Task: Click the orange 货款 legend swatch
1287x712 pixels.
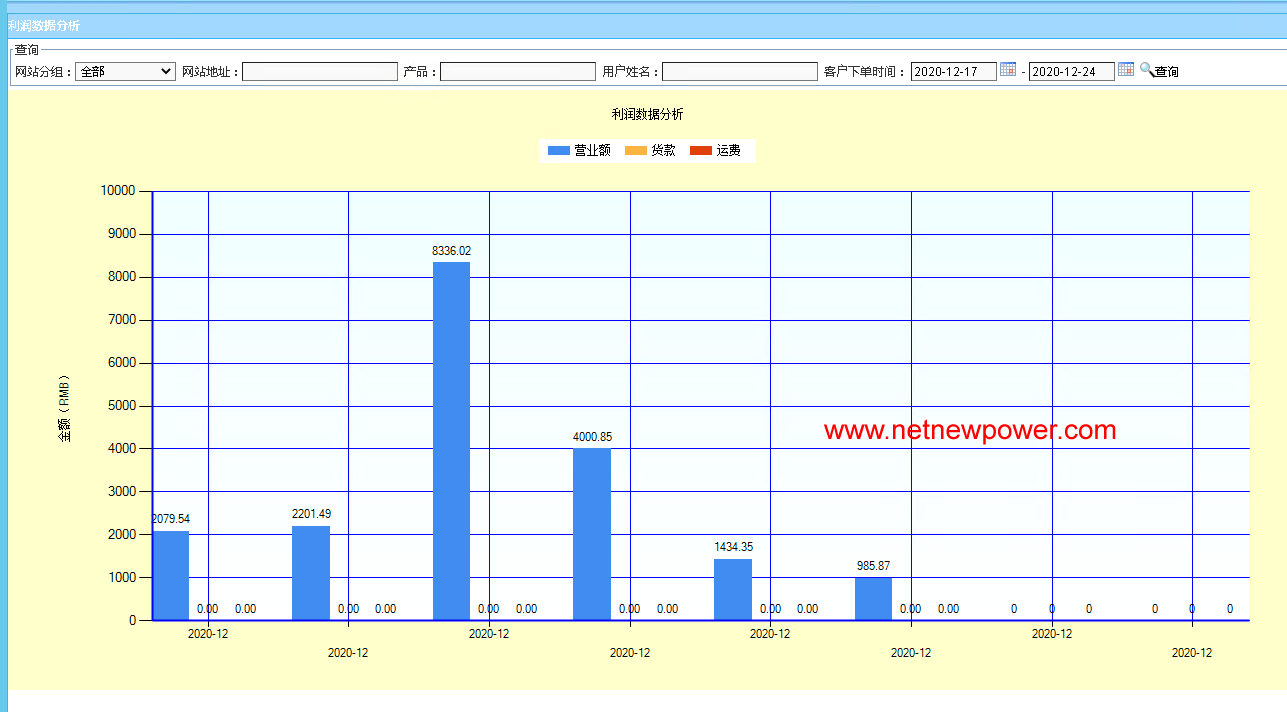Action: pos(636,151)
